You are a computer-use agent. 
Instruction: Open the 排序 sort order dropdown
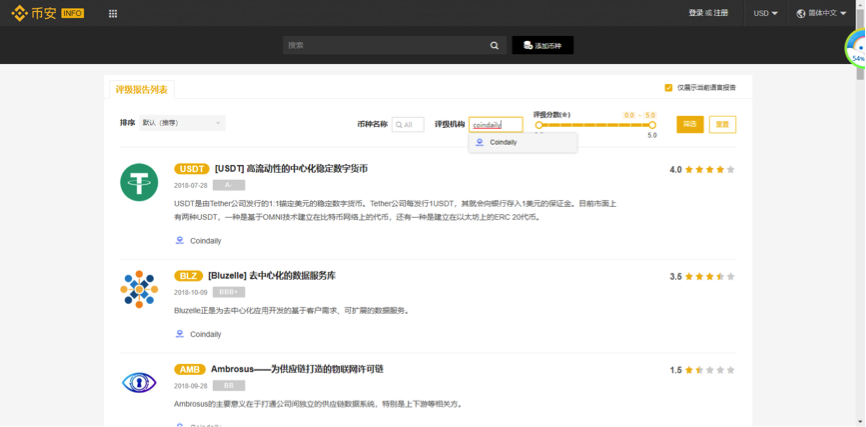pos(182,123)
